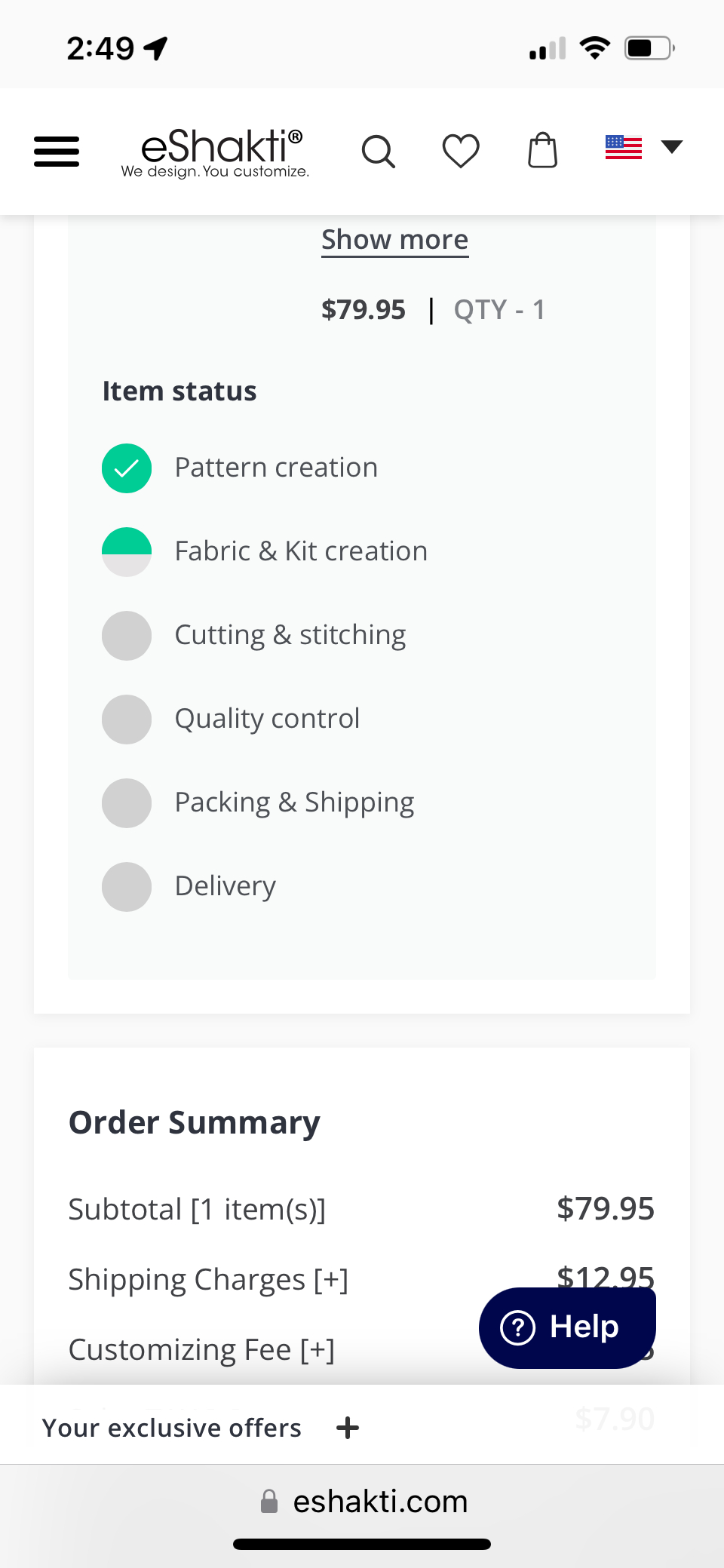Open the hamburger menu
Viewport: 724px width, 1568px height.
pyautogui.click(x=57, y=151)
